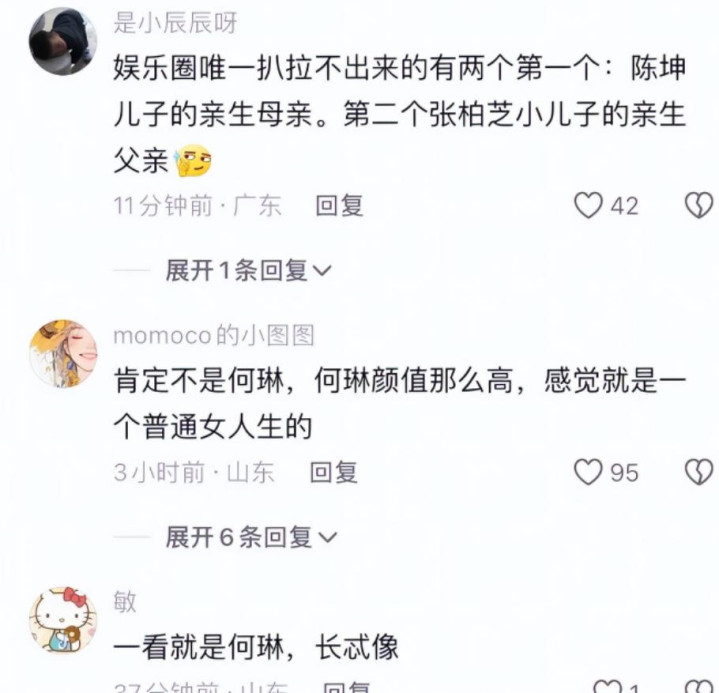
Task: Expand 展开6条回复 under second comment
Action: (x=251, y=537)
